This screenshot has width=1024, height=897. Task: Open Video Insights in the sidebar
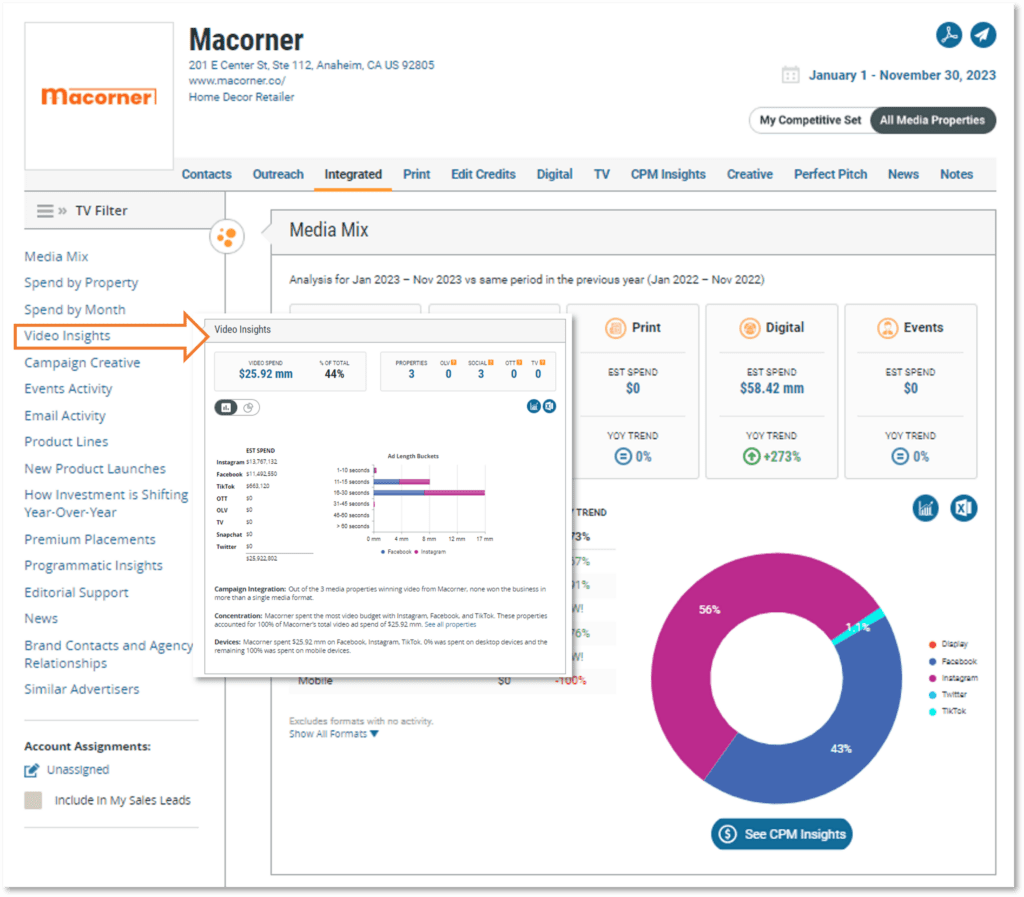[x=67, y=336]
